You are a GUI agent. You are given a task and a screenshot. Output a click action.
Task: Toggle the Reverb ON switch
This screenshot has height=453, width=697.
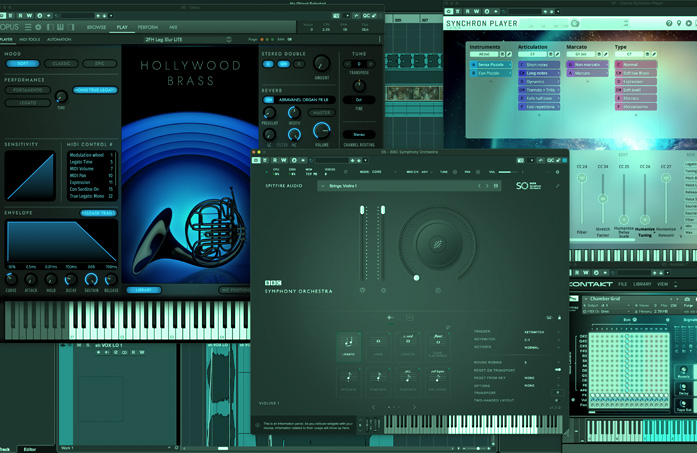(x=268, y=100)
